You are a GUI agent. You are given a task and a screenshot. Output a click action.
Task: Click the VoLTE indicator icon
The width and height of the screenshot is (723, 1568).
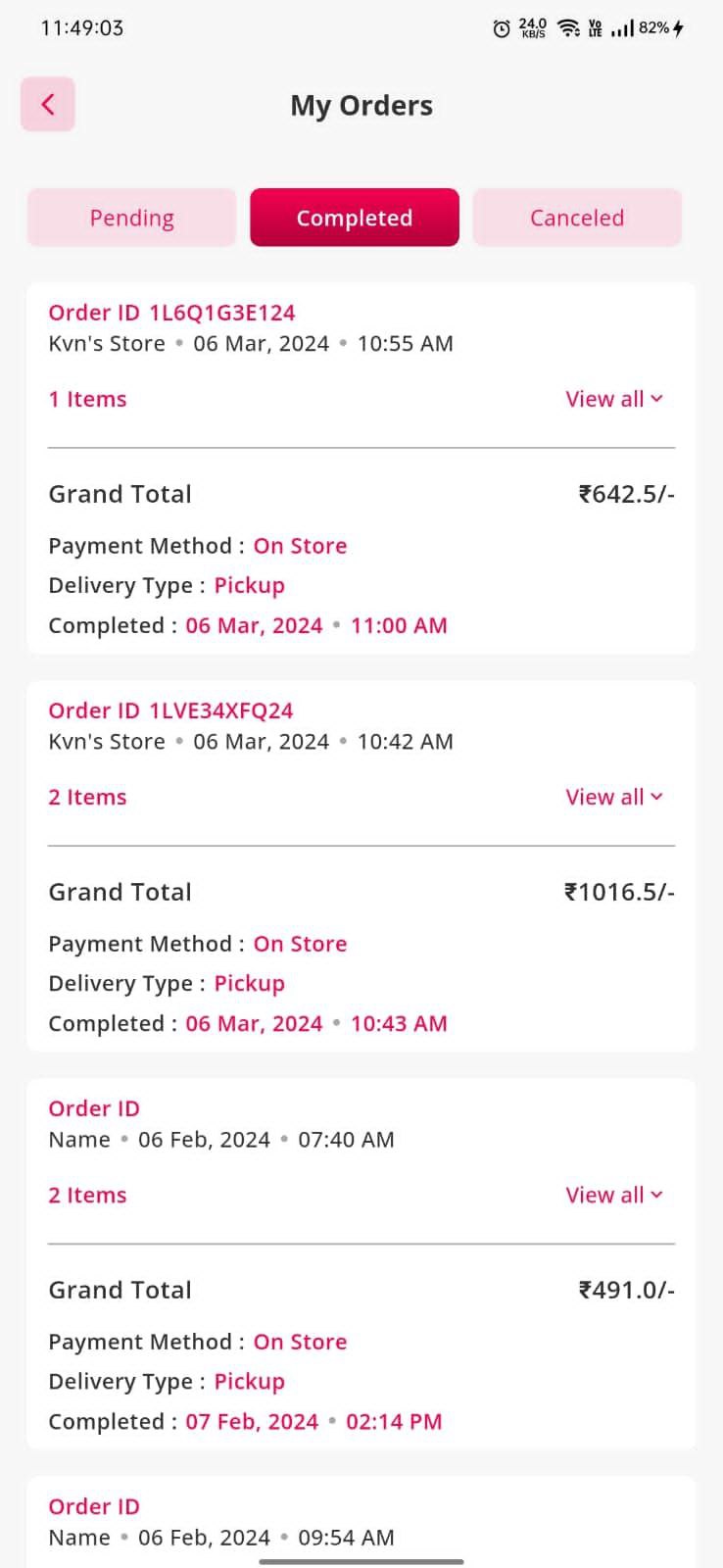click(x=595, y=28)
